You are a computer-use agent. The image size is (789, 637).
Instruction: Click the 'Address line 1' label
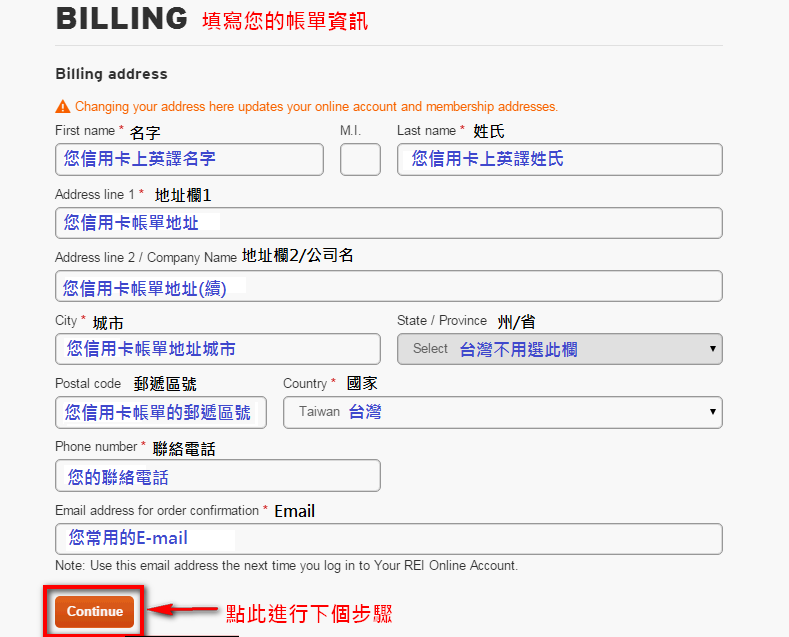coord(95,194)
